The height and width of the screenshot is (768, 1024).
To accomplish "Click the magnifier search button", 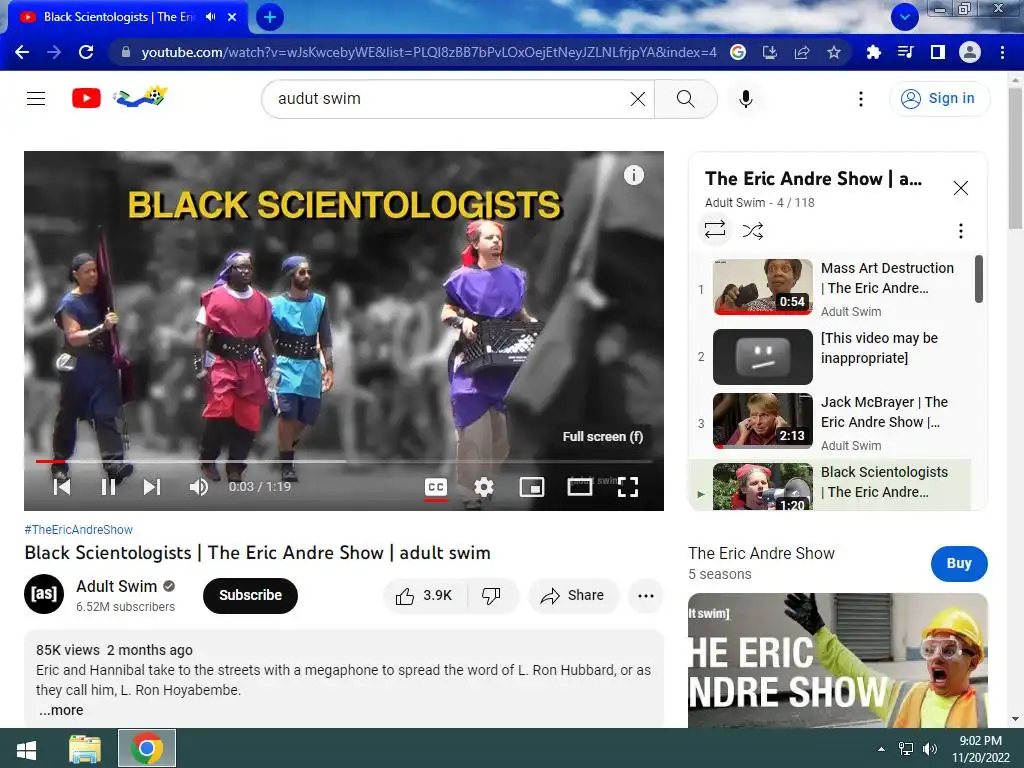I will tap(685, 99).
